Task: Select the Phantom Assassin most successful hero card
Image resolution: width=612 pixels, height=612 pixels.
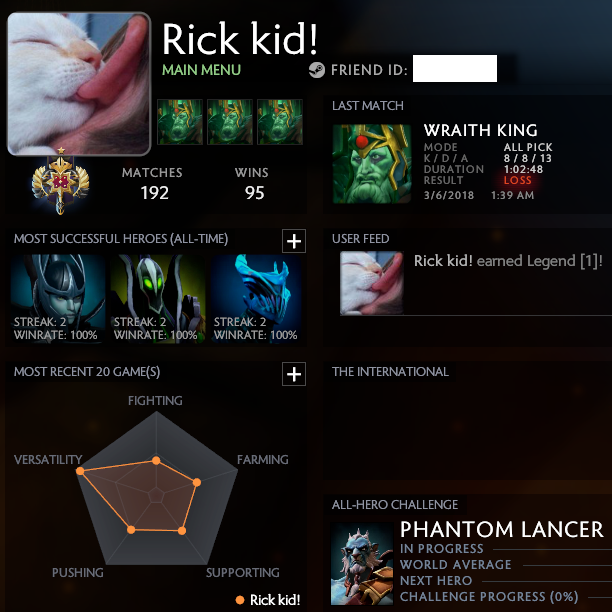Action: [58, 299]
